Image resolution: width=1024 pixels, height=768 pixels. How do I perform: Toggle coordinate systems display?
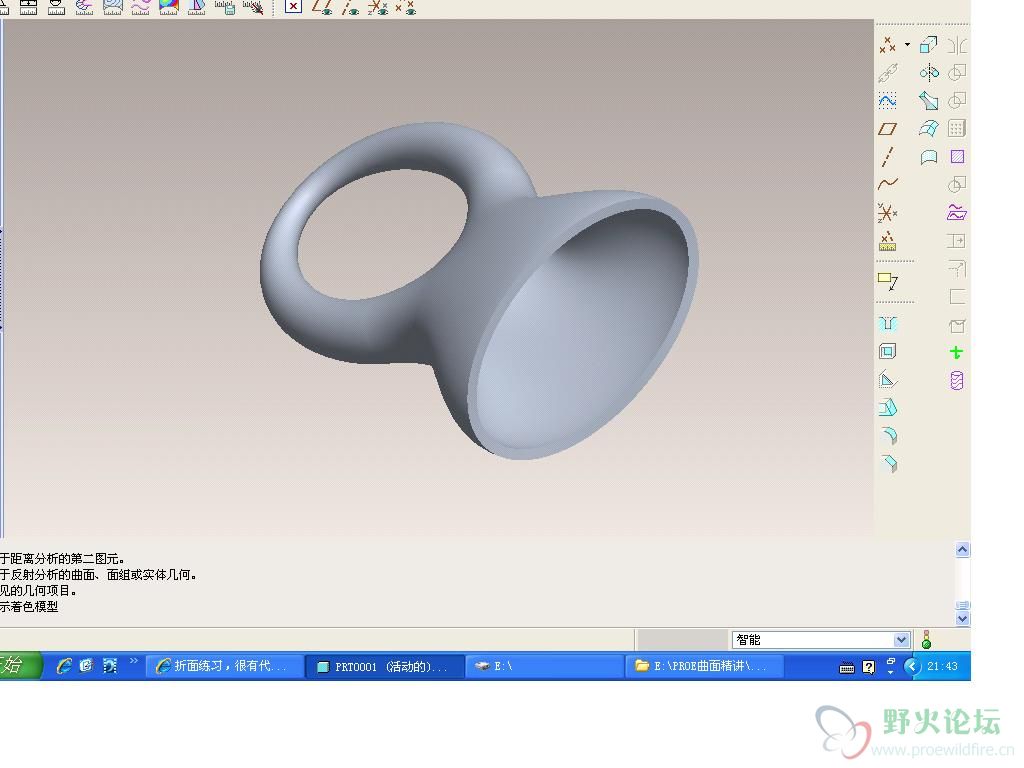pyautogui.click(x=377, y=7)
